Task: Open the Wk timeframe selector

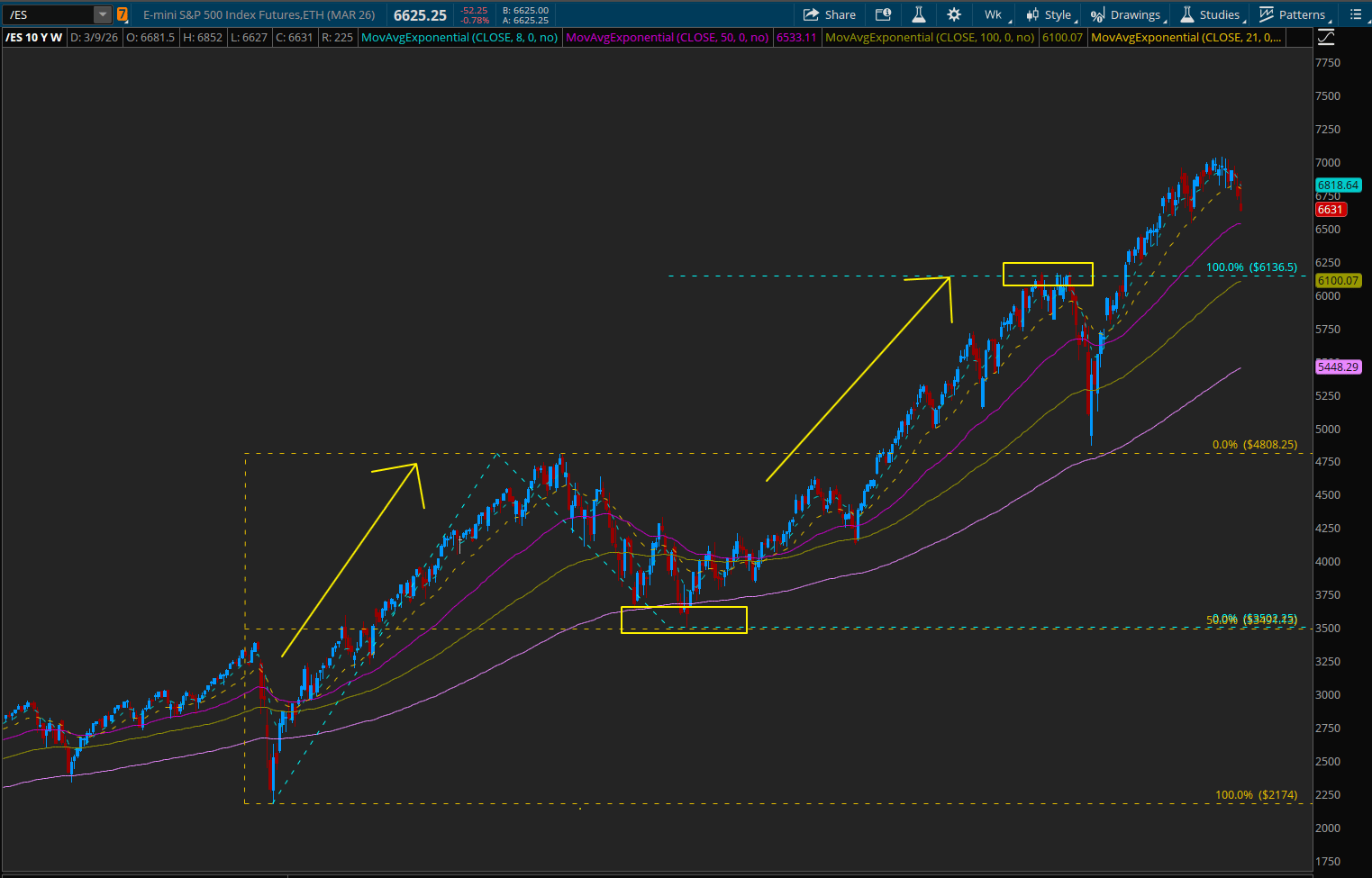Action: point(994,14)
